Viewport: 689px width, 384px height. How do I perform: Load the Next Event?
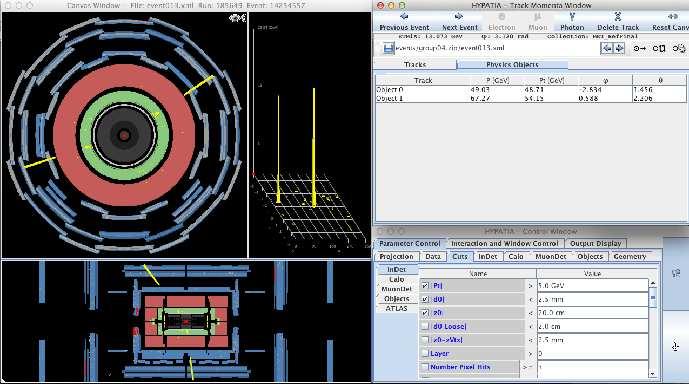[459, 22]
